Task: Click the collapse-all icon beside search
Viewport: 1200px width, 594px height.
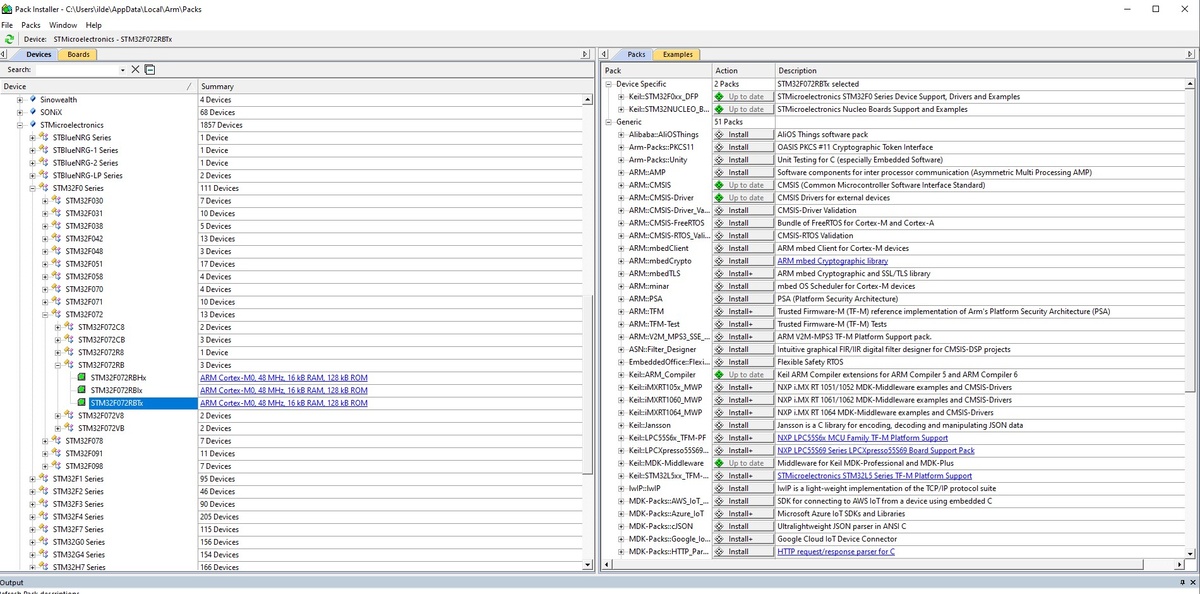Action: pyautogui.click(x=149, y=69)
